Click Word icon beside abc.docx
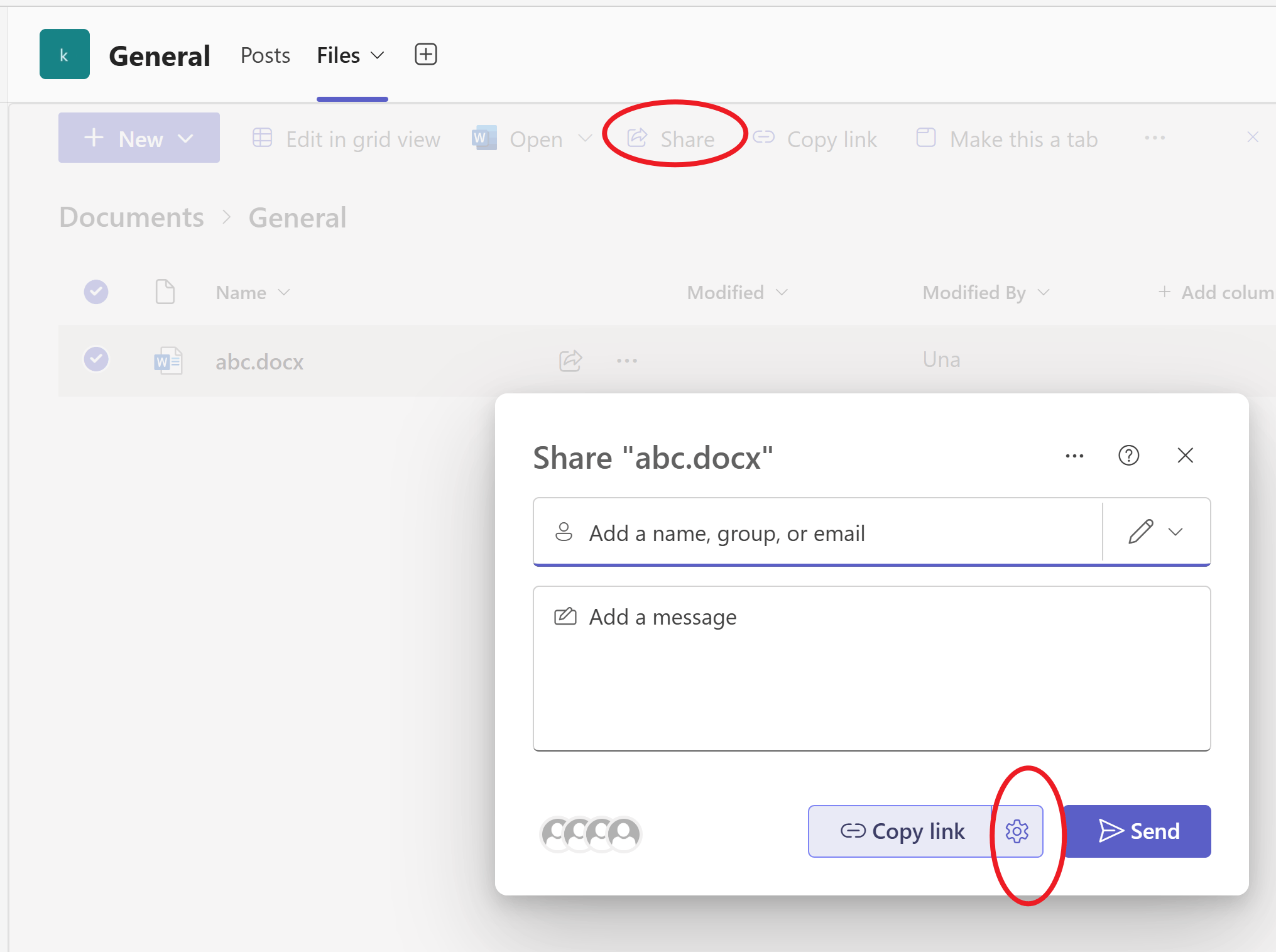 [x=168, y=361]
